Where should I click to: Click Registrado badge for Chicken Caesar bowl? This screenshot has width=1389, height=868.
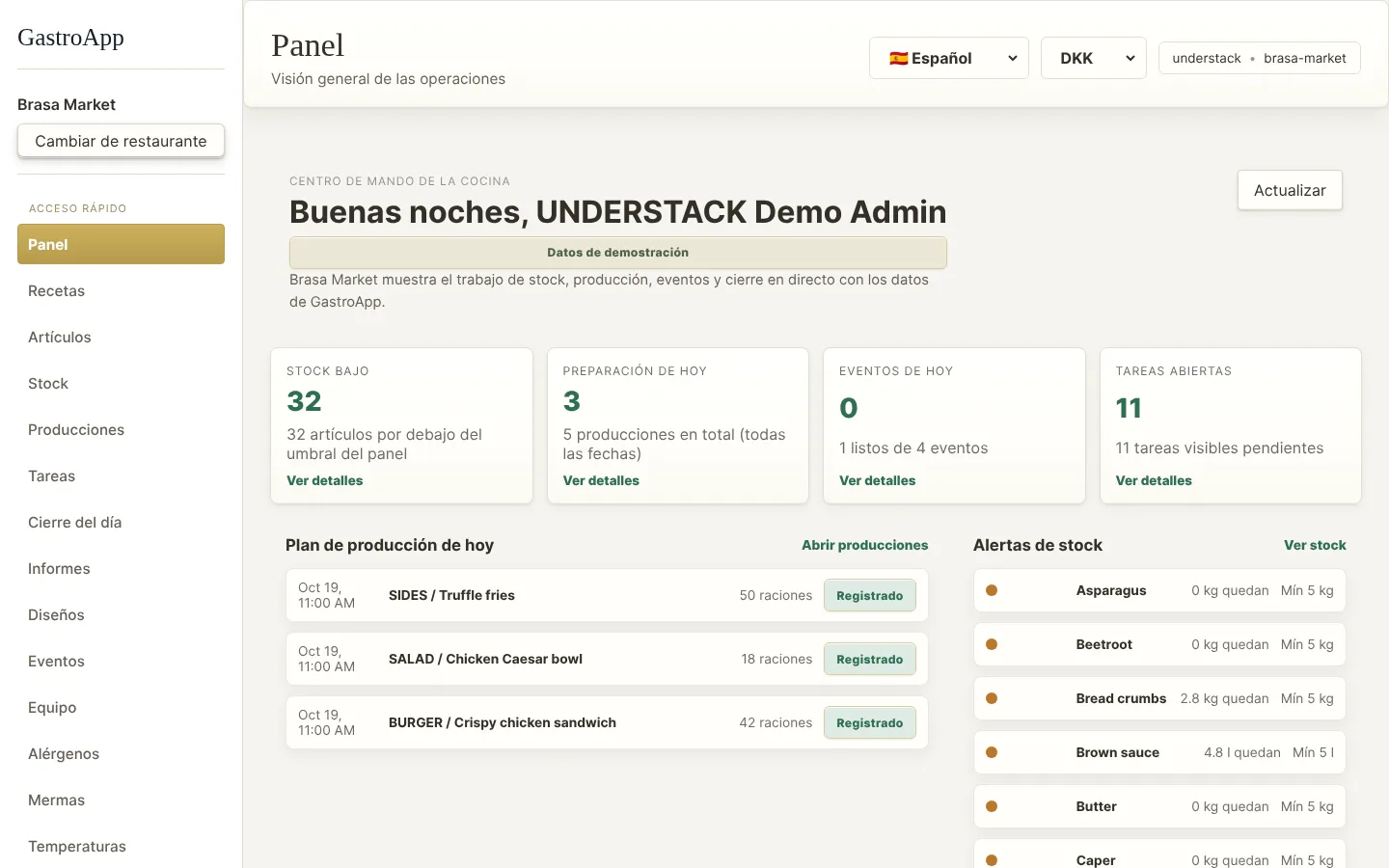click(870, 659)
